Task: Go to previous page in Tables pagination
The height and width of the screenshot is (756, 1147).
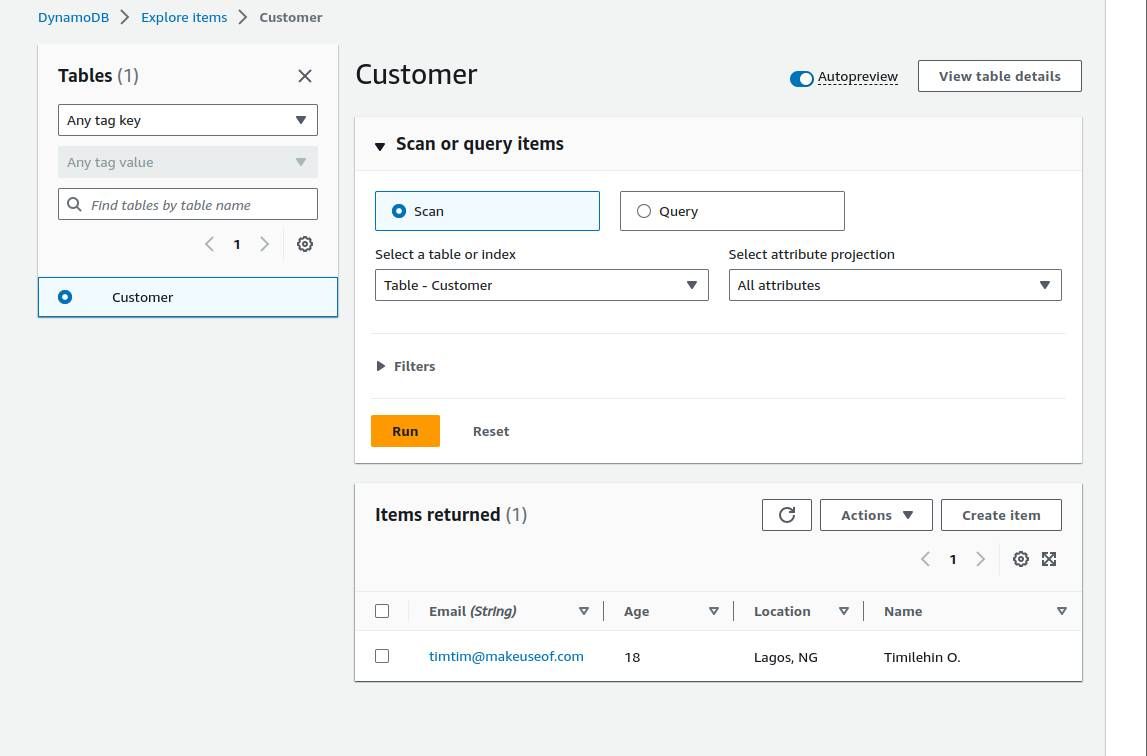Action: 209,244
